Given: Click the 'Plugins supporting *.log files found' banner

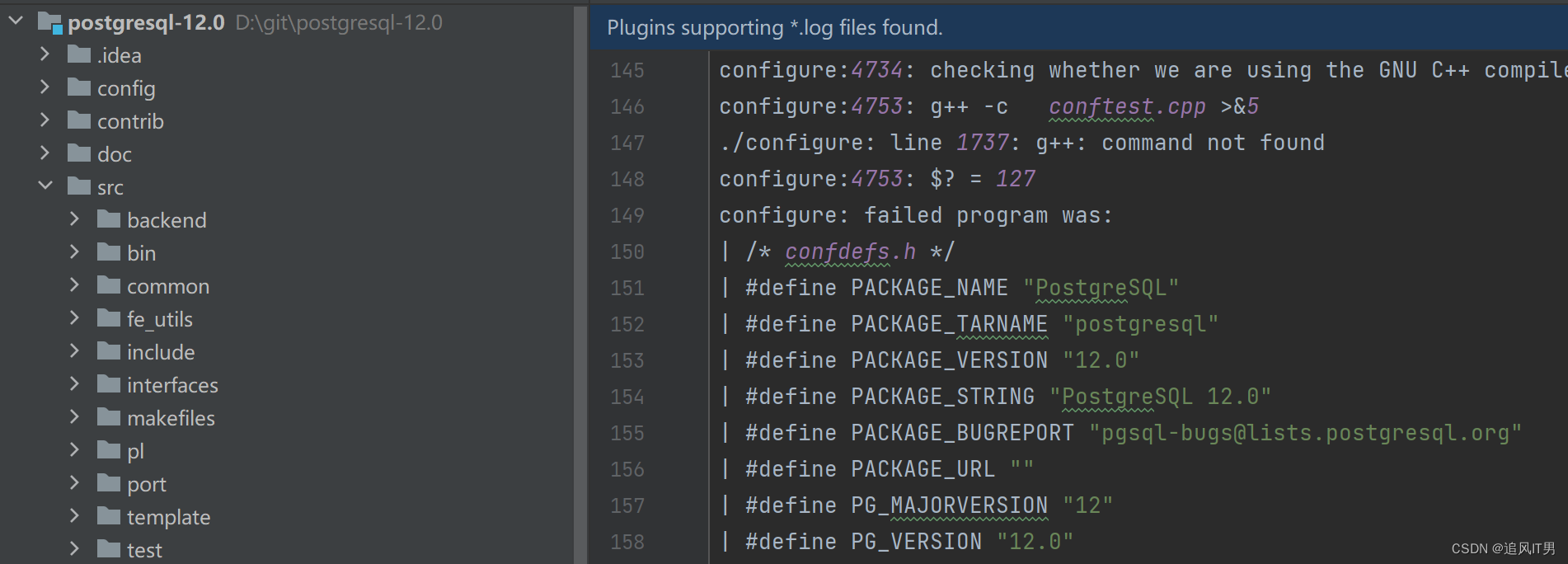Looking at the screenshot, I should 1078,27.
